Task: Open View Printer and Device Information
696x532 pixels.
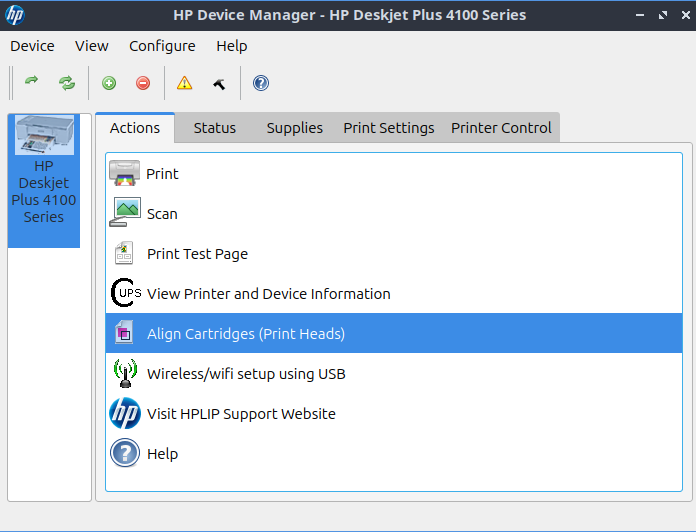Action: pyautogui.click(x=269, y=294)
